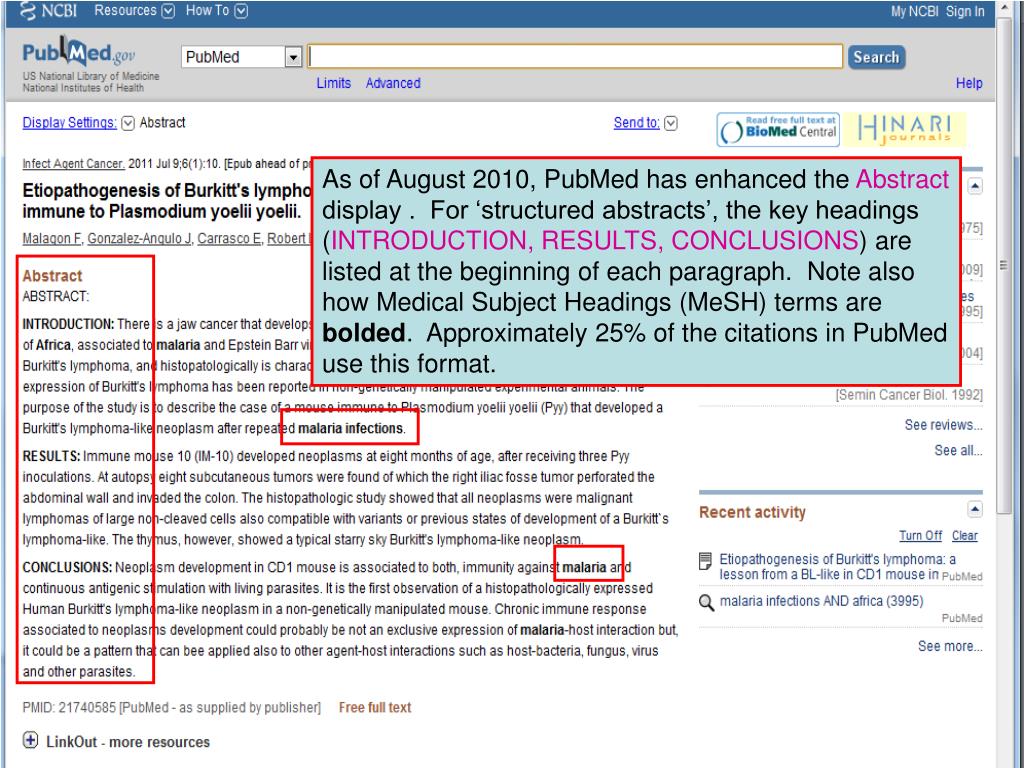The image size is (1024, 768).
Task: Click the document icon beside Etiopathogenesis item
Action: click(705, 561)
